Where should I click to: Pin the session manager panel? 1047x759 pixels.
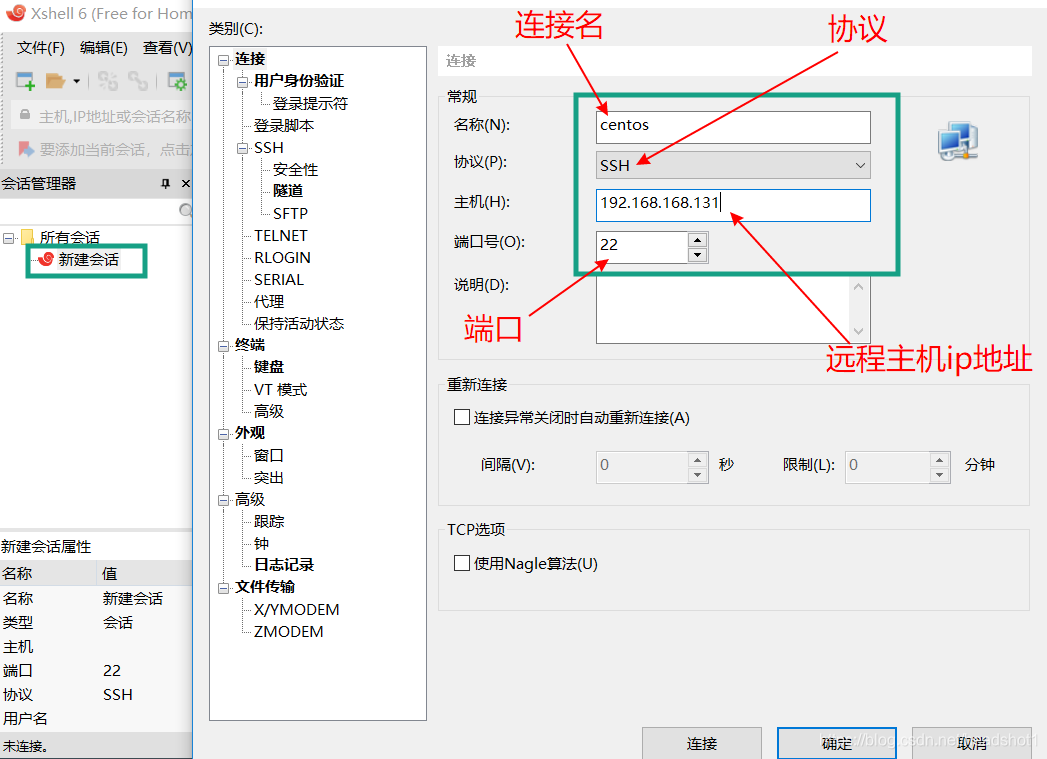(166, 184)
